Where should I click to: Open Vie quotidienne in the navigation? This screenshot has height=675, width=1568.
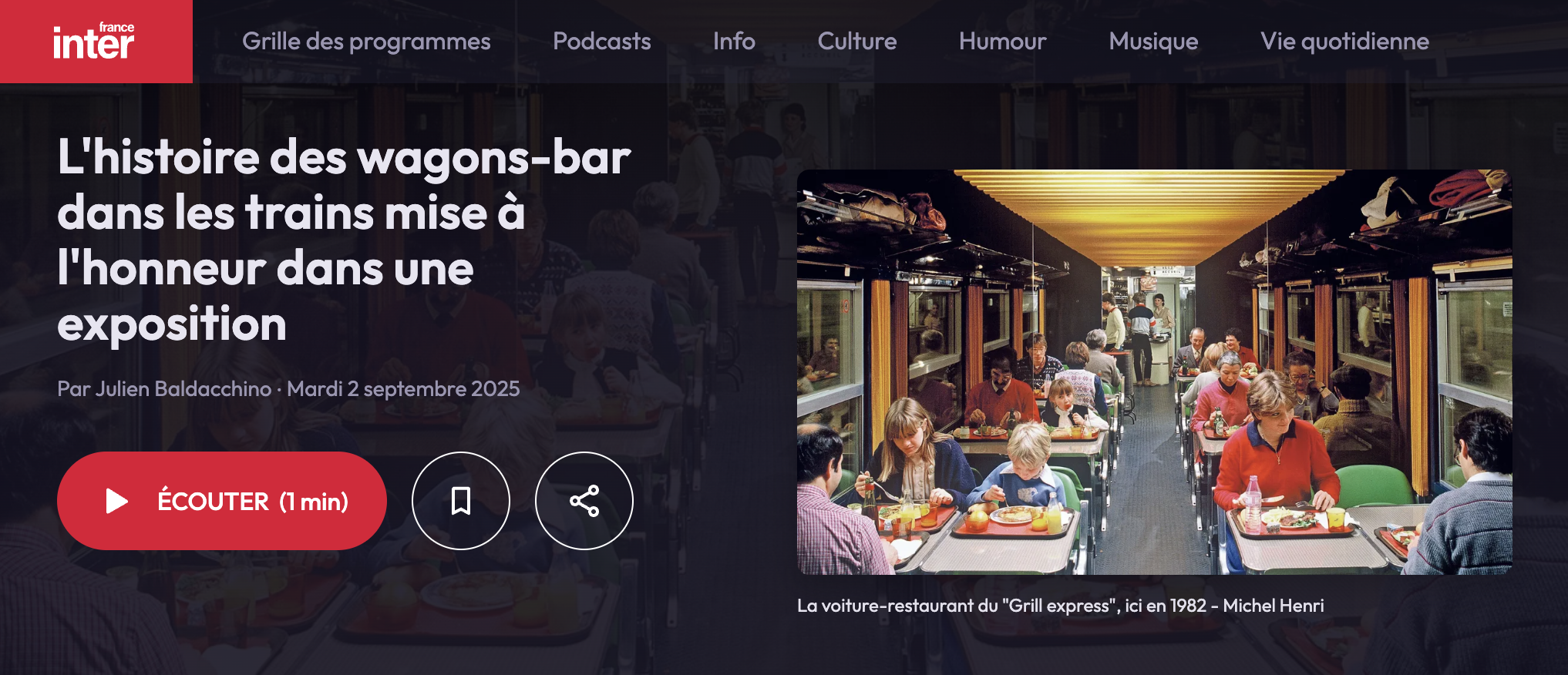click(1344, 42)
